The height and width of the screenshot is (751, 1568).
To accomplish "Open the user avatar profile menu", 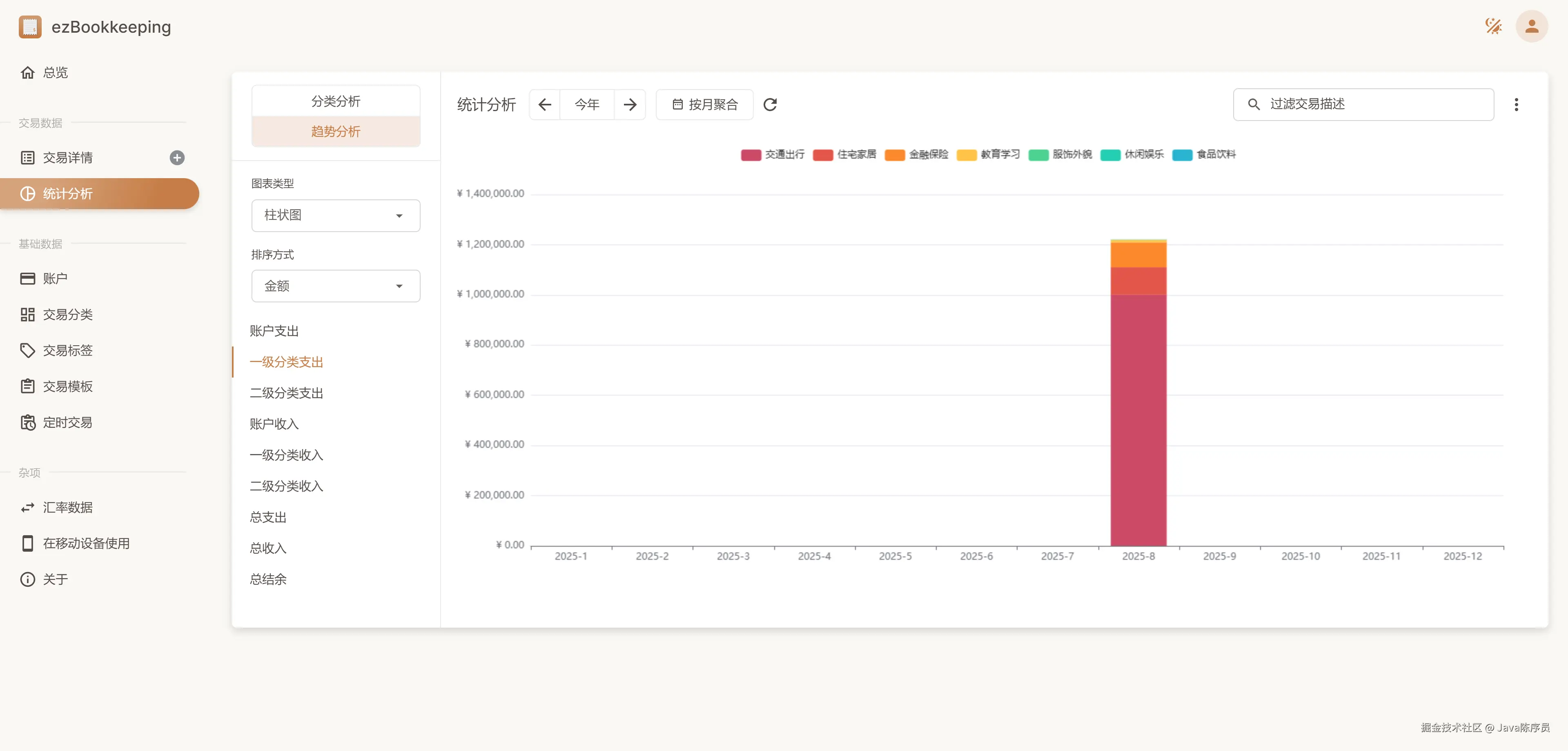I will (x=1532, y=26).
